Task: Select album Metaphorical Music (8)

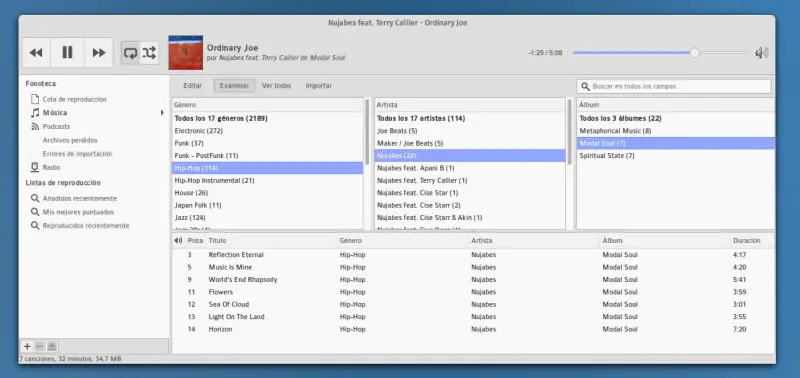Action: pos(676,131)
